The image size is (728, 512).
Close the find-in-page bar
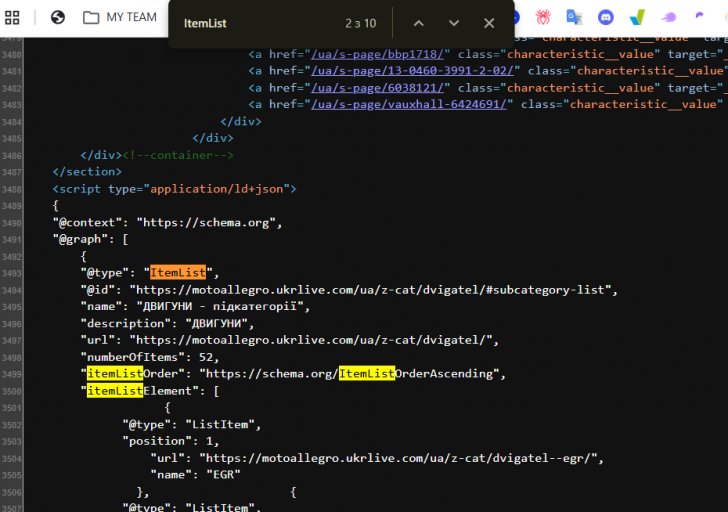click(489, 23)
